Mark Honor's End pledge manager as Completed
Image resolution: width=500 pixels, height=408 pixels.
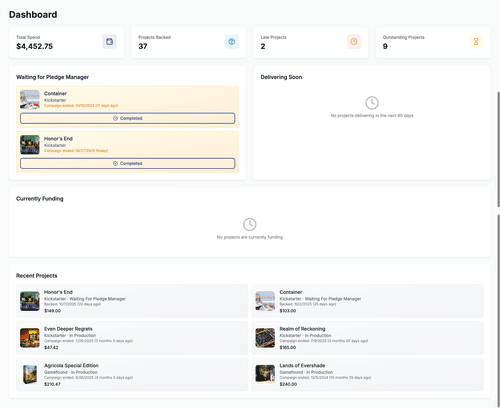tap(128, 163)
